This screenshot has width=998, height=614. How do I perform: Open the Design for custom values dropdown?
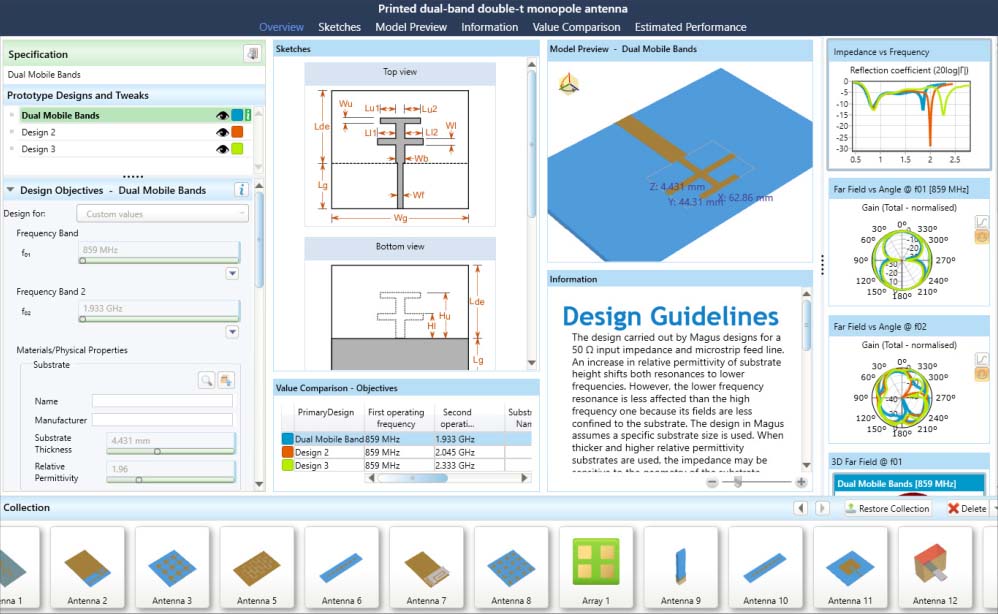pyautogui.click(x=162, y=213)
